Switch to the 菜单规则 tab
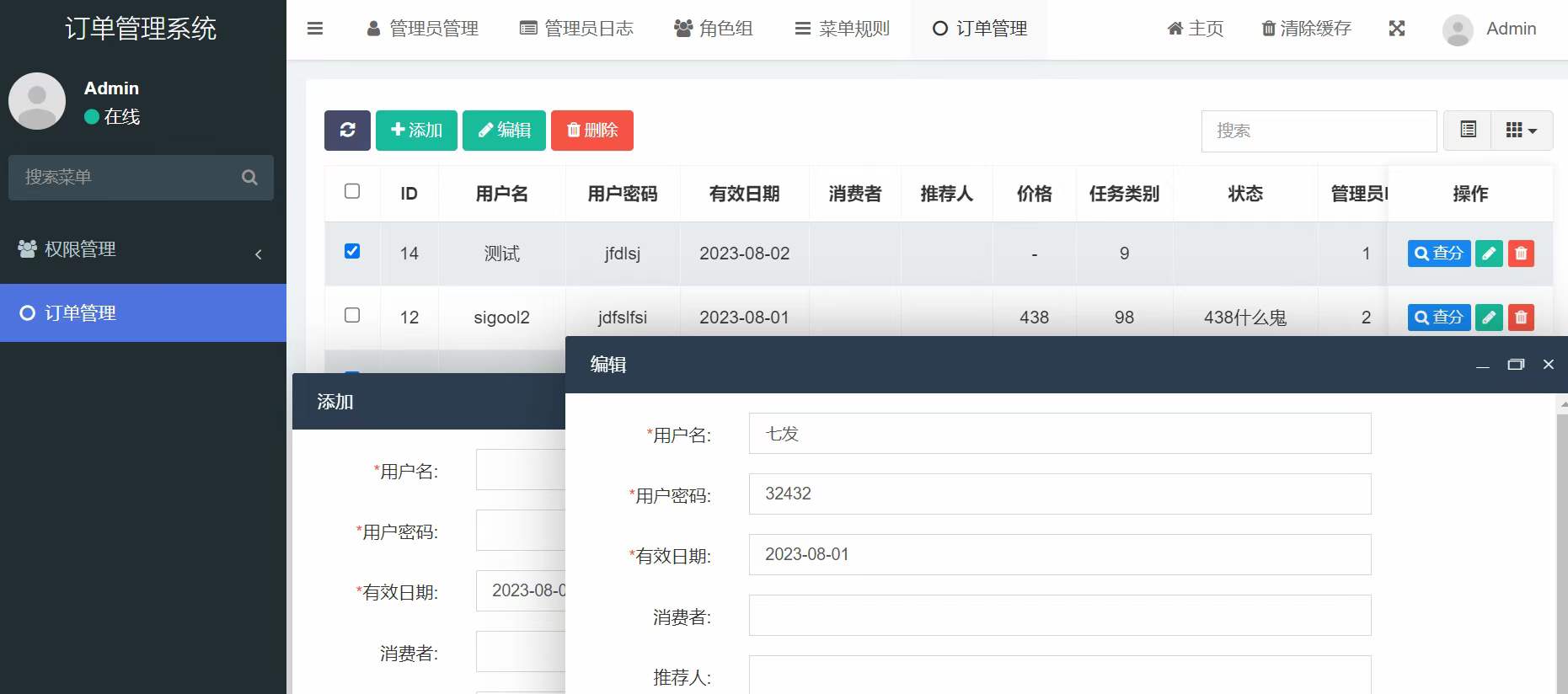 (x=842, y=29)
